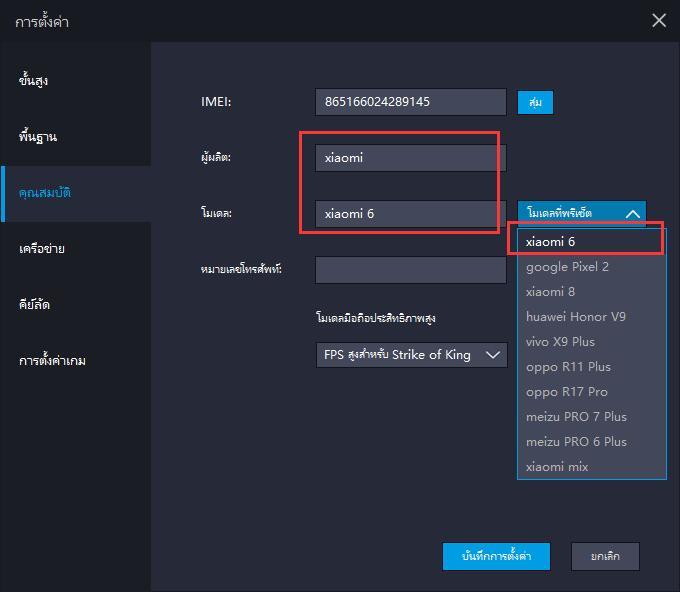
Task: Choose meizu PRO 7 Plus preset
Action: pos(592,417)
